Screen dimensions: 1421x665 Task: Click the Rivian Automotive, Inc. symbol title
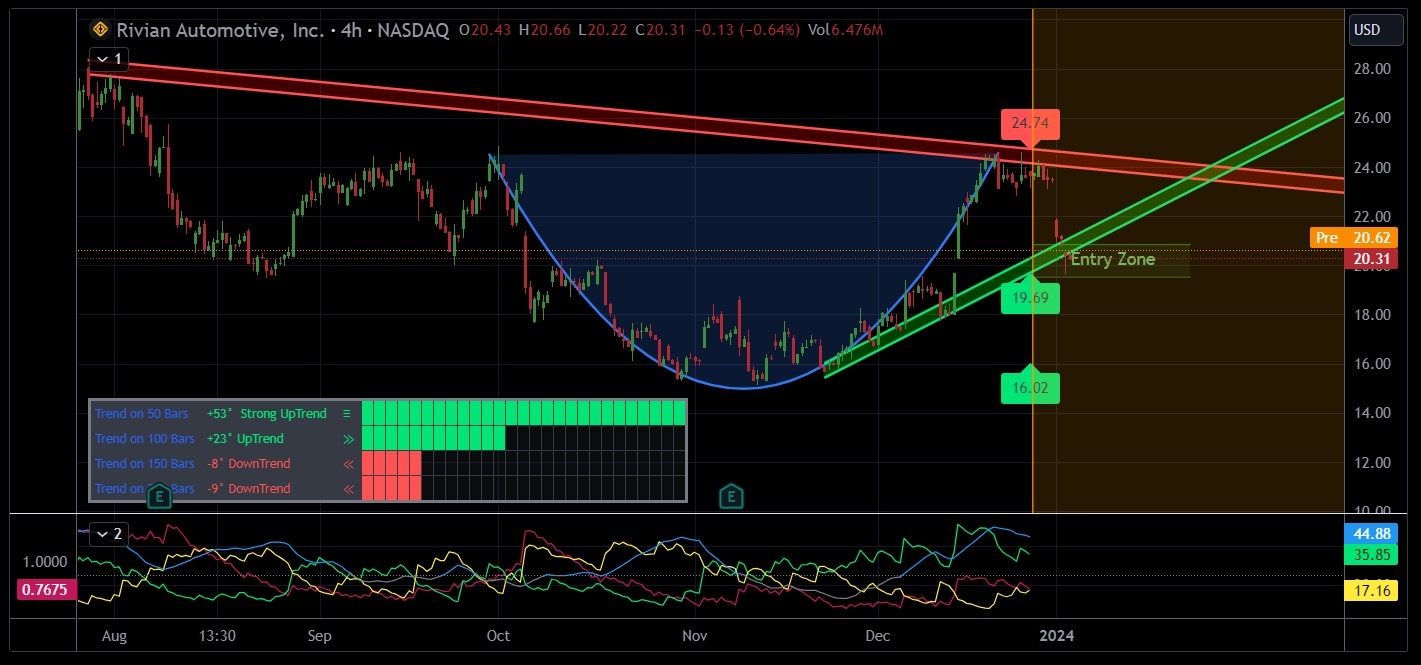[x=219, y=30]
